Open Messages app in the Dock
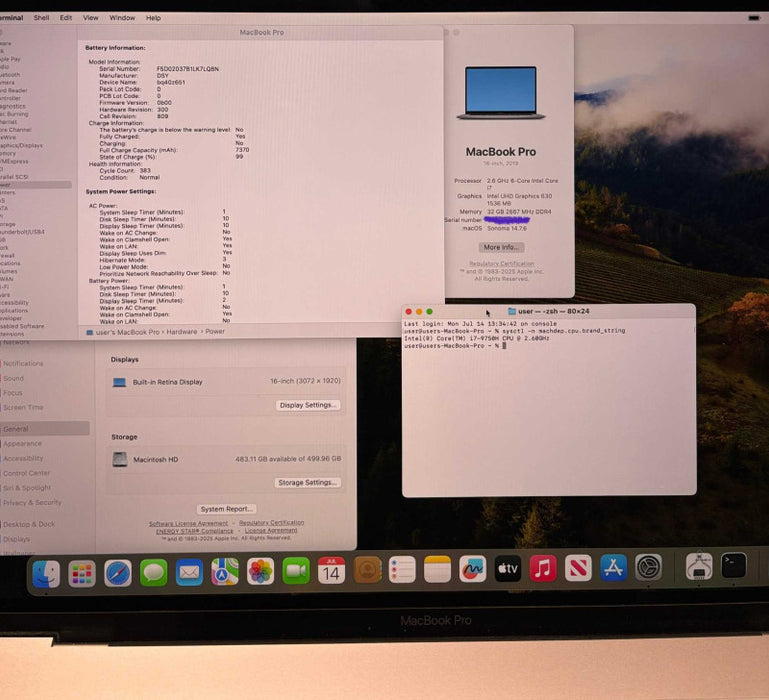This screenshot has height=700, width=769. coord(154,572)
